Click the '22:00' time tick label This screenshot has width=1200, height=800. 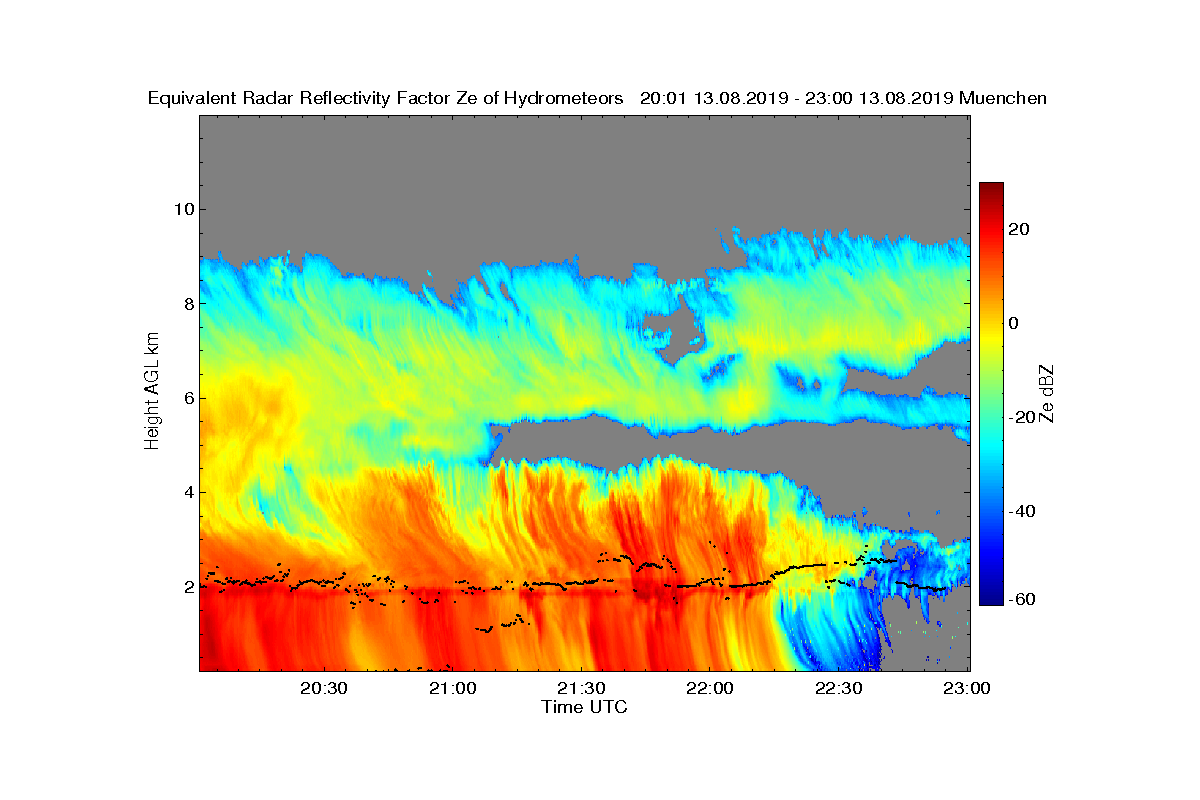[x=710, y=689]
